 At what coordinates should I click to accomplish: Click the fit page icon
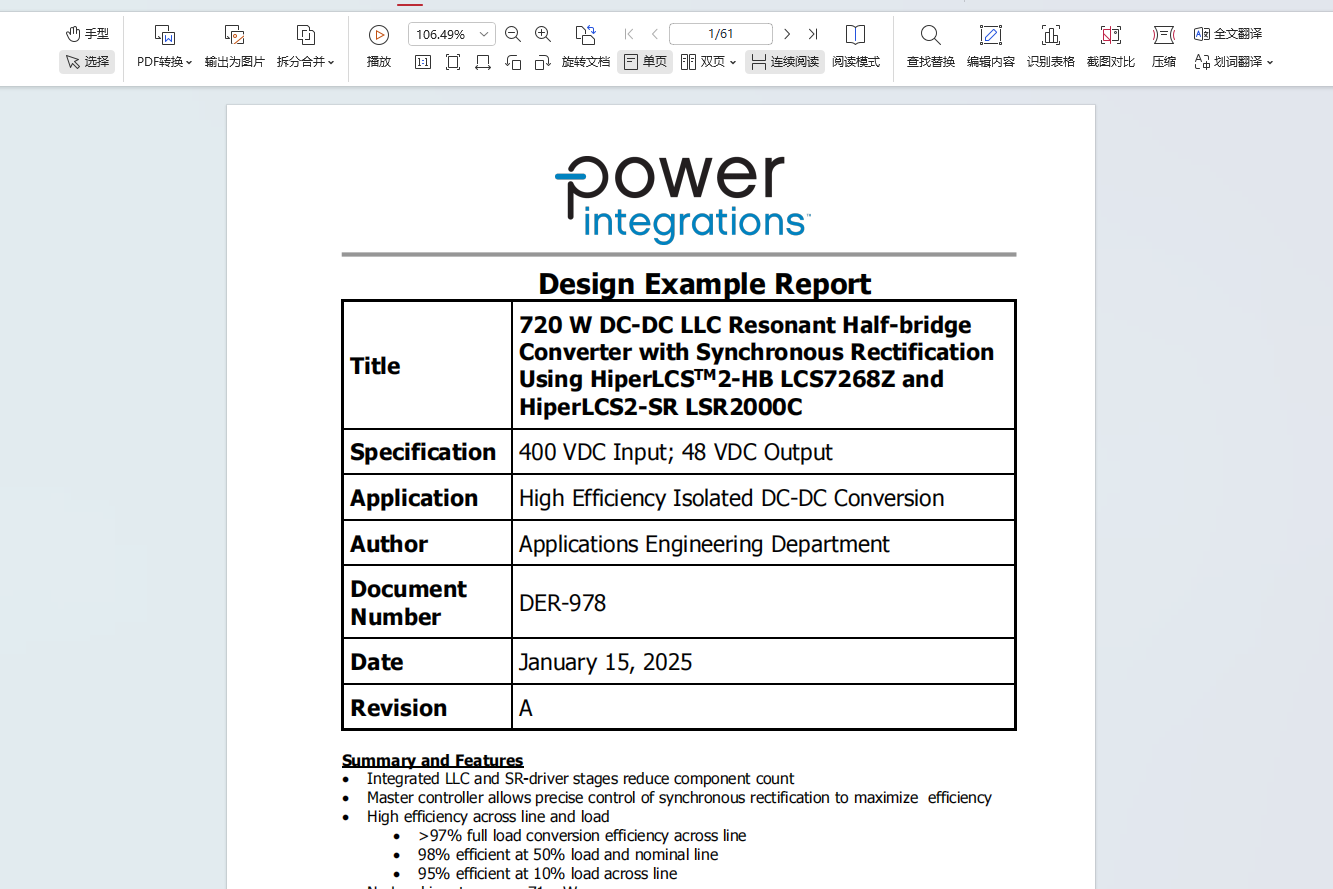coord(453,62)
